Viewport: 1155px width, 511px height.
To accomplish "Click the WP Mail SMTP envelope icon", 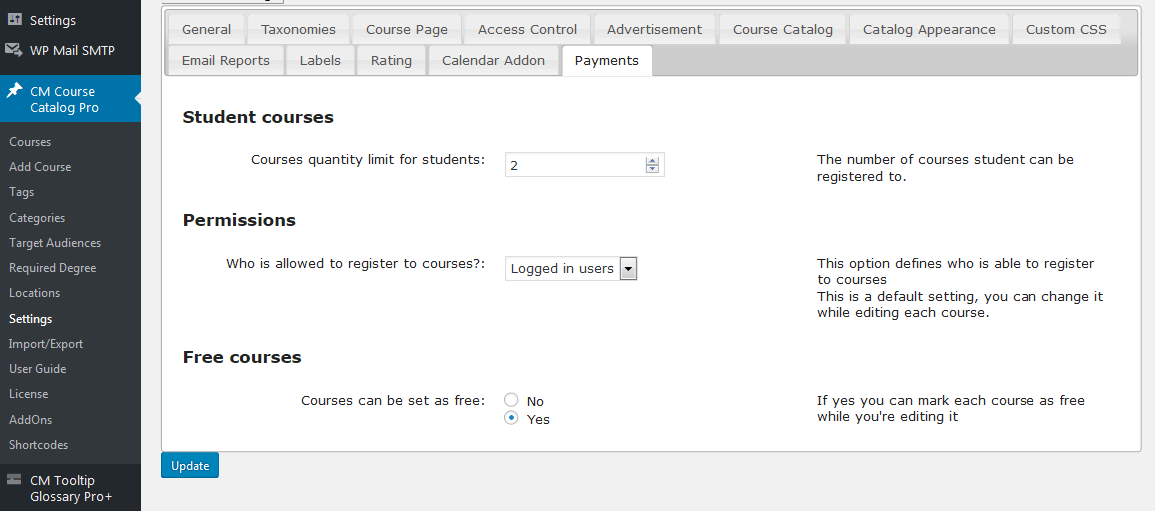I will pos(15,49).
